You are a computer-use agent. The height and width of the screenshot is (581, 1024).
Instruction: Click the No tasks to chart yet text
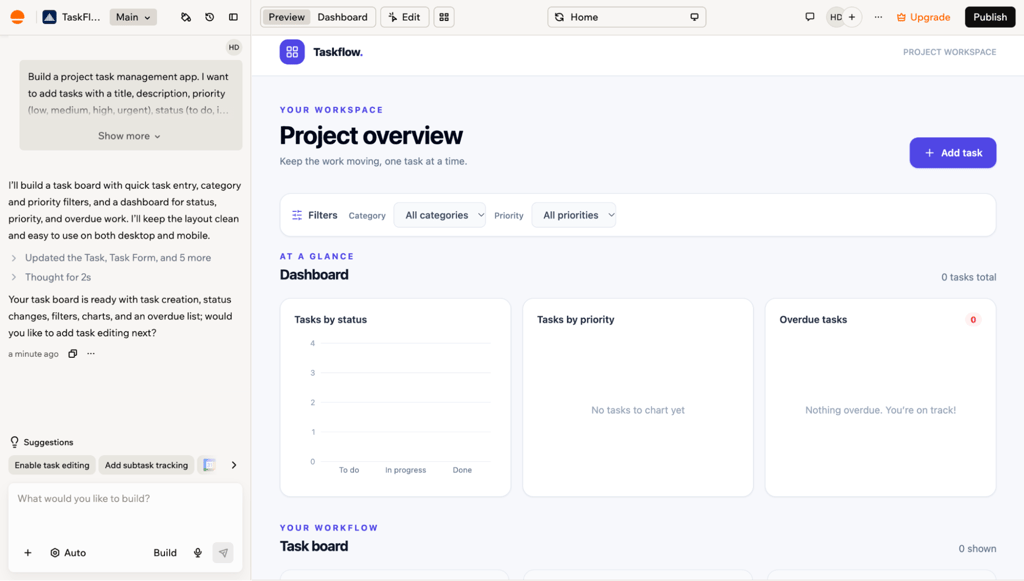pos(638,410)
